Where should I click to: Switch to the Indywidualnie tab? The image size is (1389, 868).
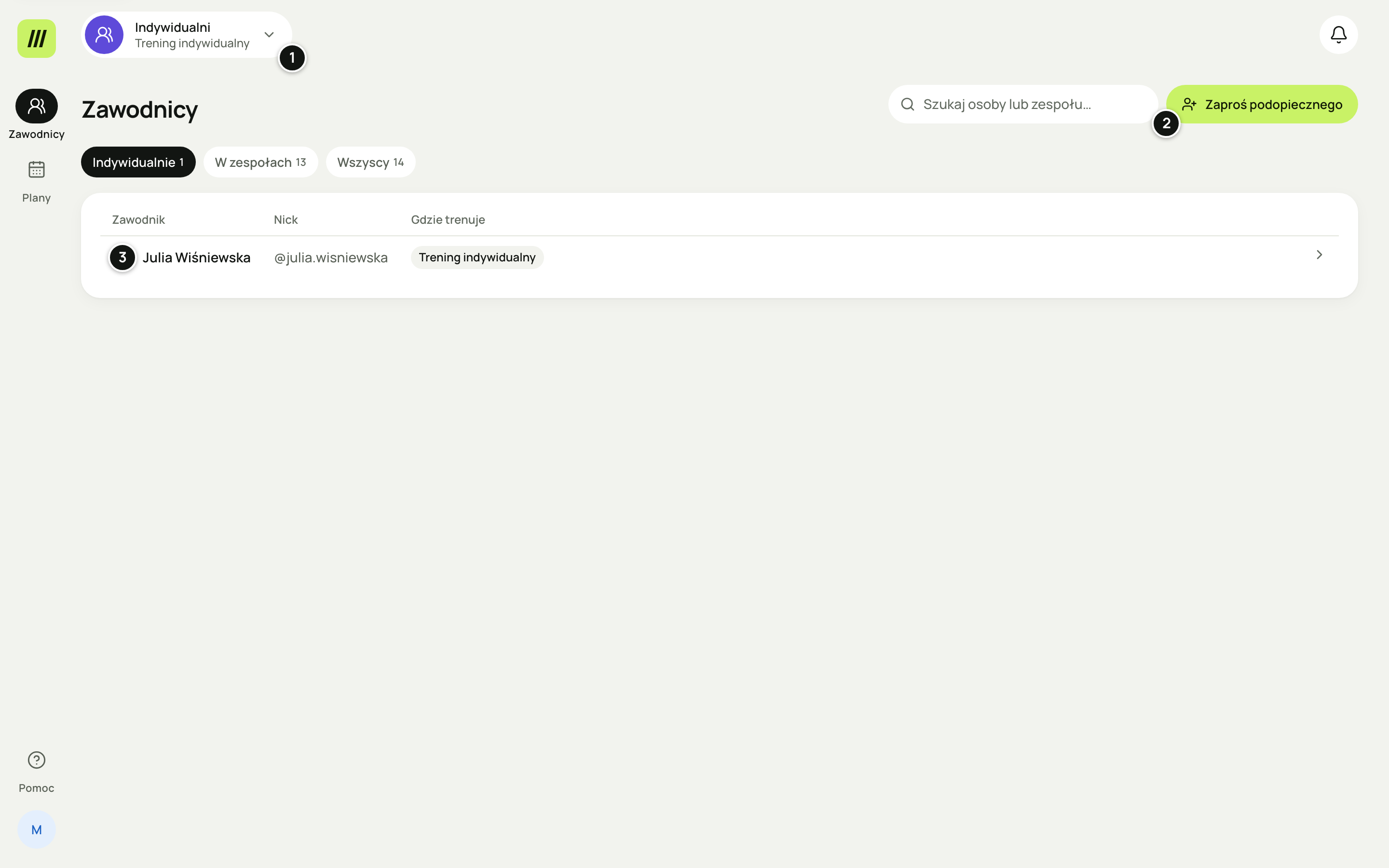click(x=138, y=163)
